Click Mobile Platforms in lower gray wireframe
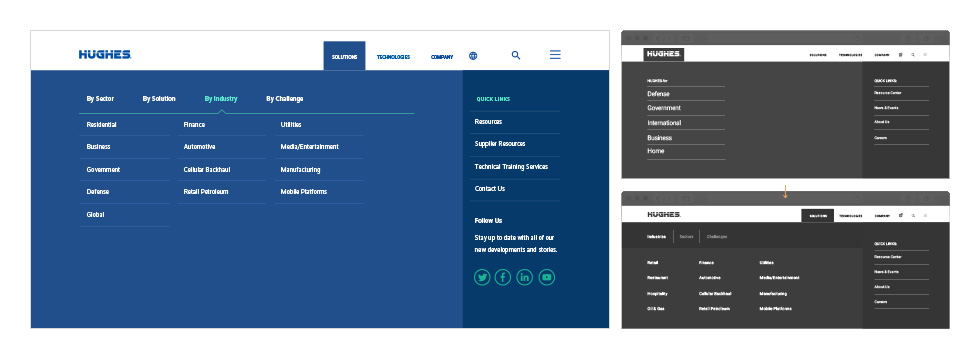This screenshot has width=980, height=360. click(775, 309)
